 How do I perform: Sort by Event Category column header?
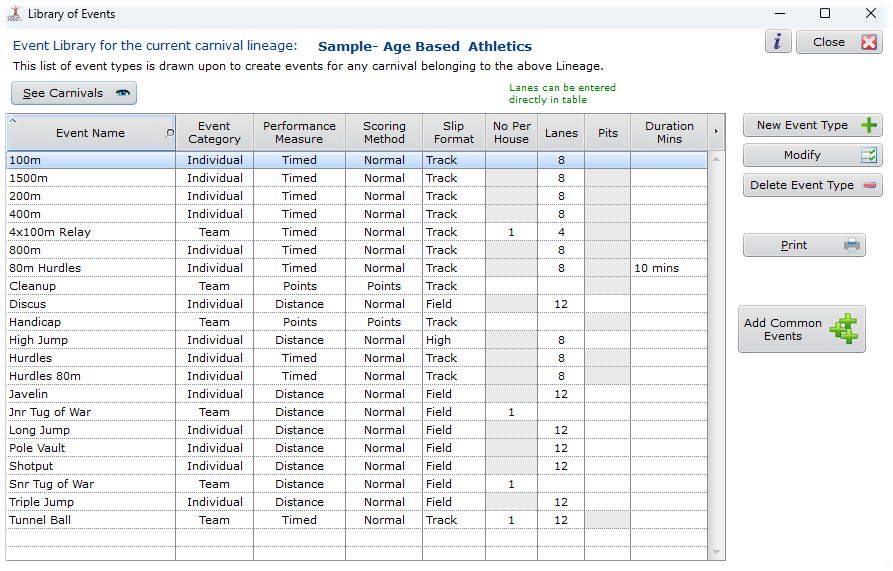214,133
